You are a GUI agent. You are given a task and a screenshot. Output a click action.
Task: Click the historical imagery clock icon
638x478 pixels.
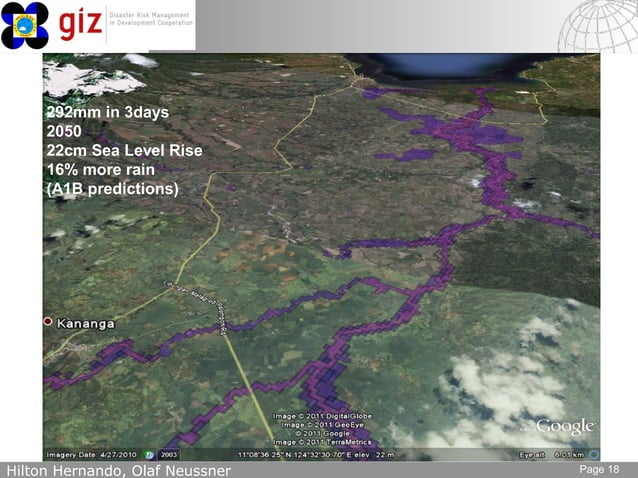(149, 454)
